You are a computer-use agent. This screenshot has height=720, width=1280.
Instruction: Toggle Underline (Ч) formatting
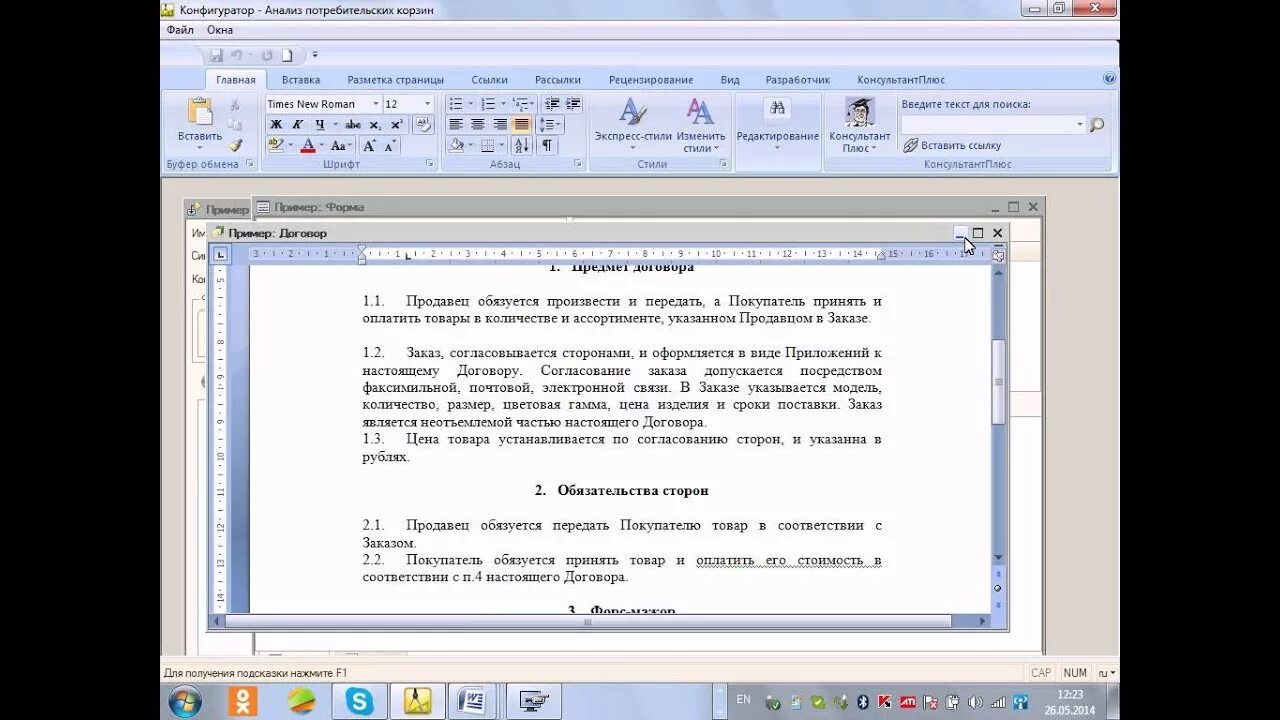point(320,125)
